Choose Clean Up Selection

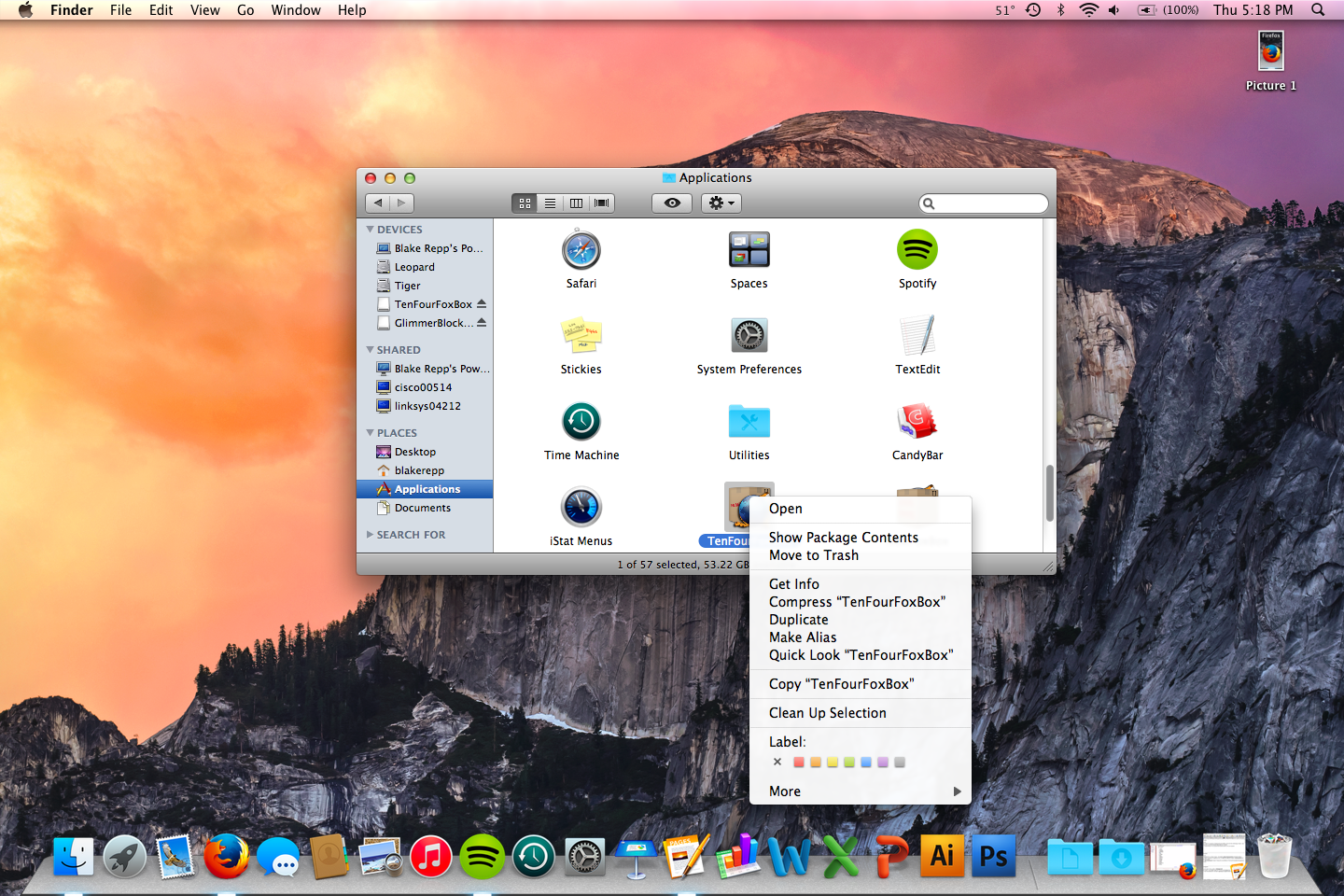861,713
